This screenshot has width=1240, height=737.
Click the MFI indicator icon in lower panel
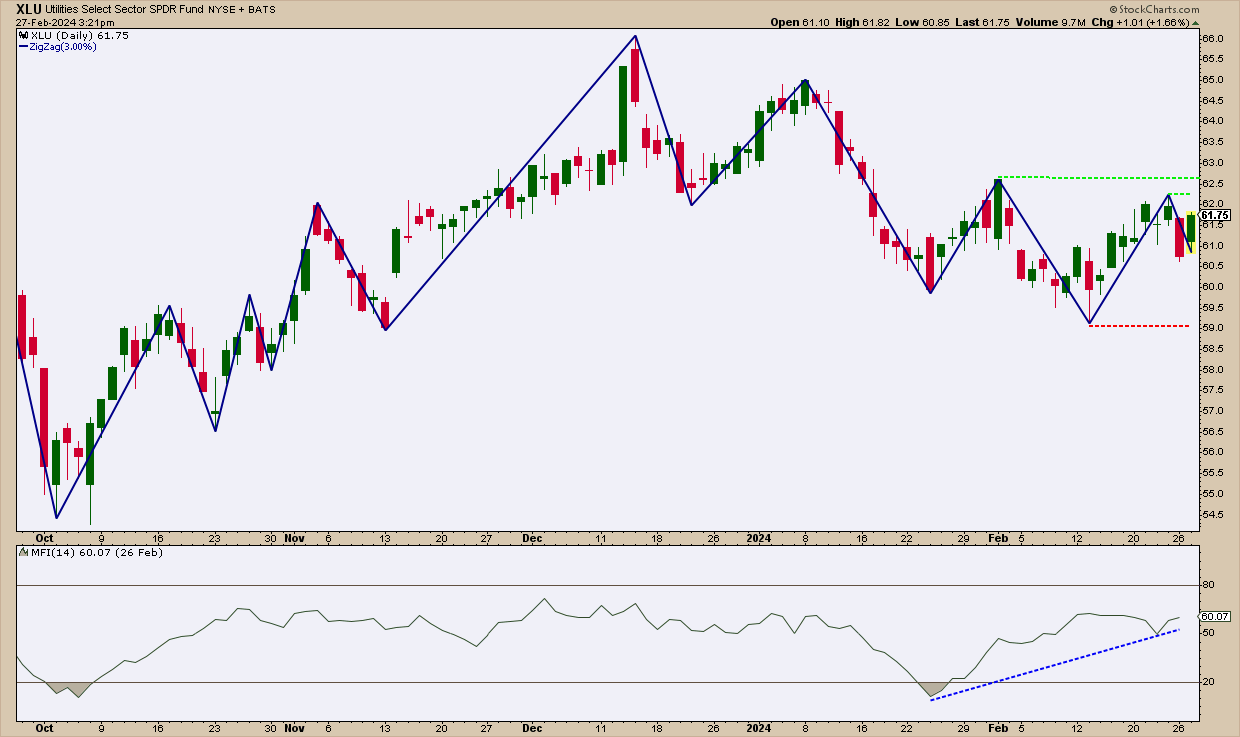click(24, 552)
